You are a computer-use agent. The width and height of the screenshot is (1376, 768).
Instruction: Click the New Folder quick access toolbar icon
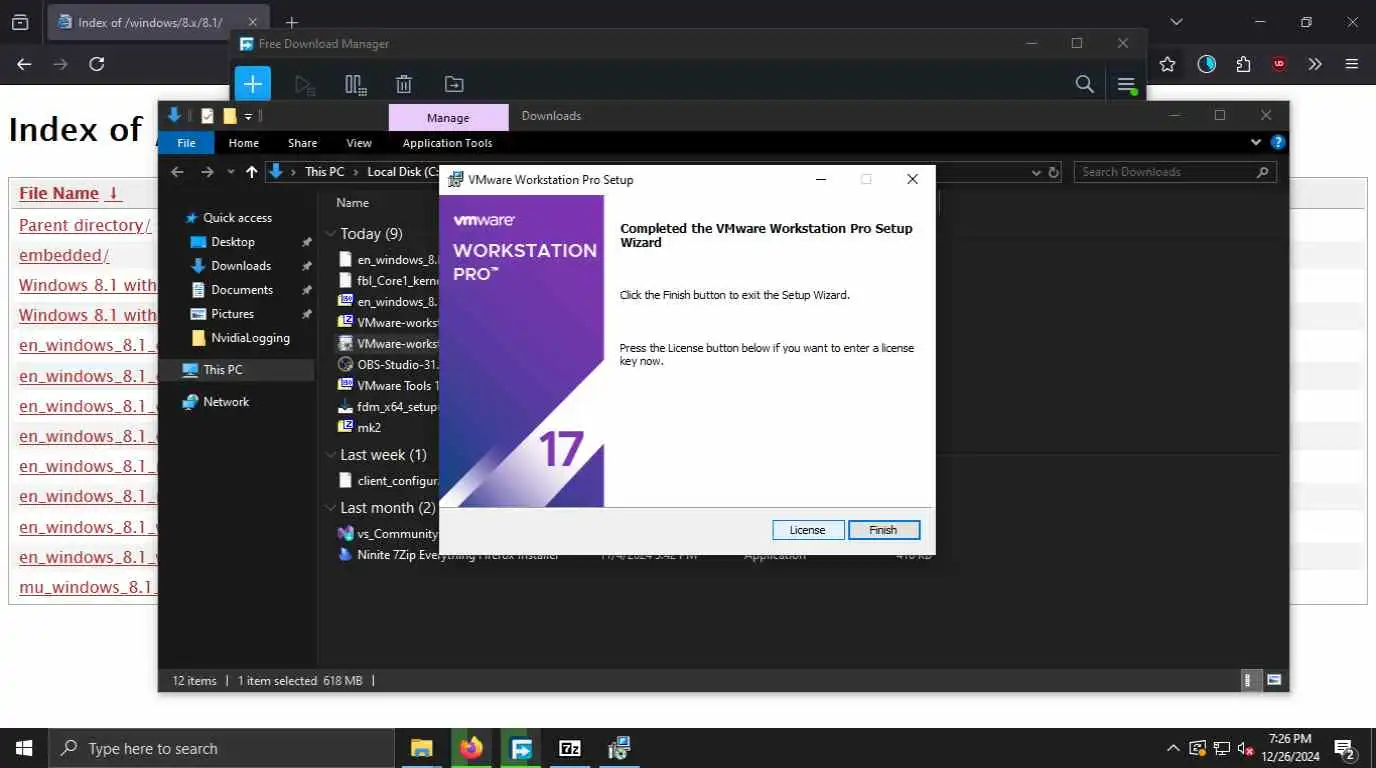click(230, 116)
